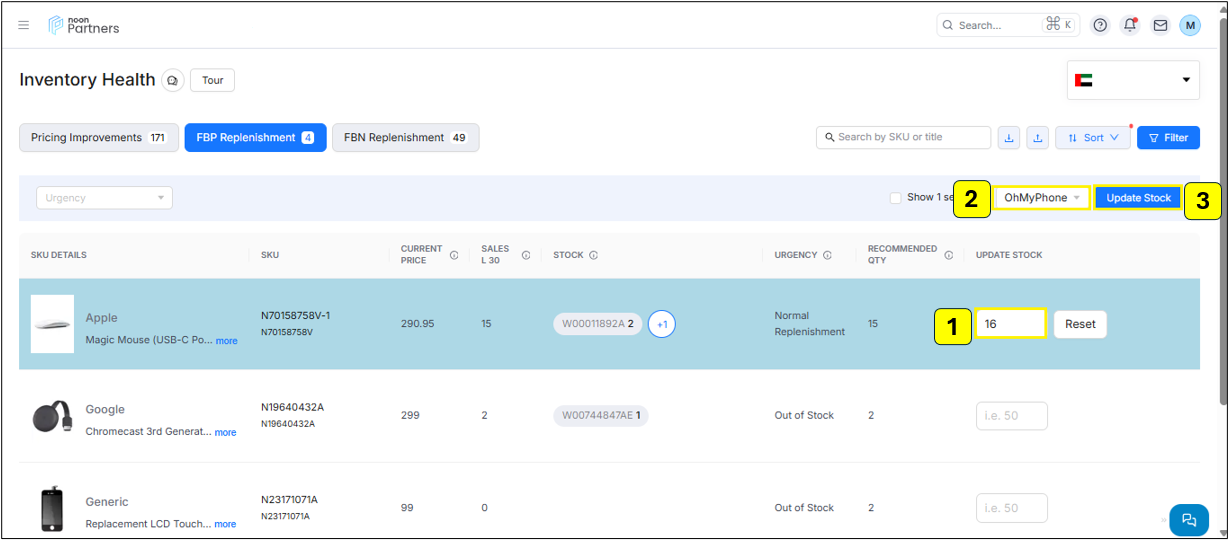Open the chat support widget icon

1188,519
